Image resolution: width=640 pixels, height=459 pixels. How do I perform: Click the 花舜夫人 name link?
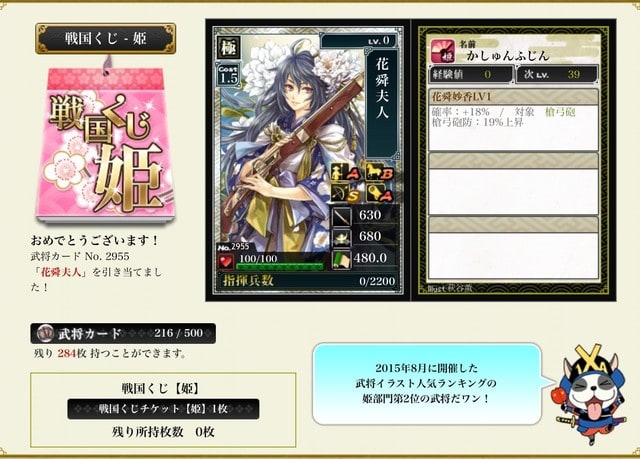(61, 272)
